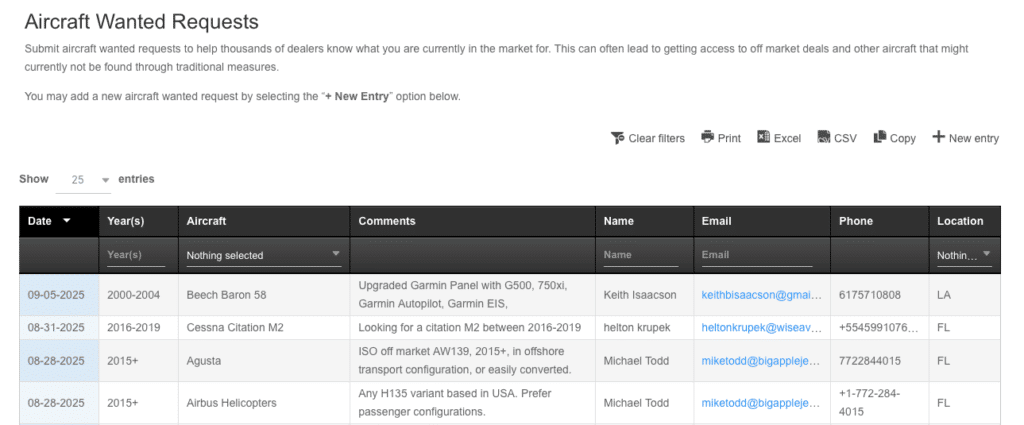Viewport: 1024px width, 425px height.
Task: Click the Clear filters funnel icon
Action: (x=617, y=138)
